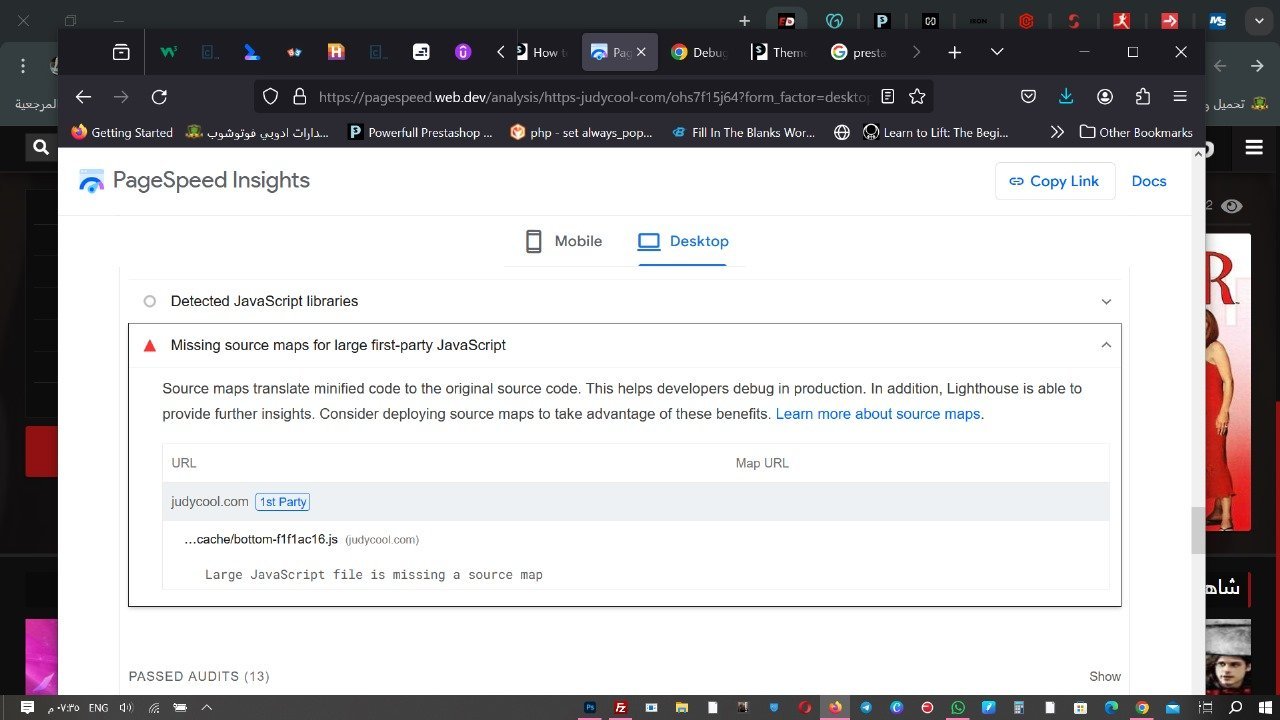
Task: Click the bottom-f1f1ac16.js file URL
Action: pos(261,540)
